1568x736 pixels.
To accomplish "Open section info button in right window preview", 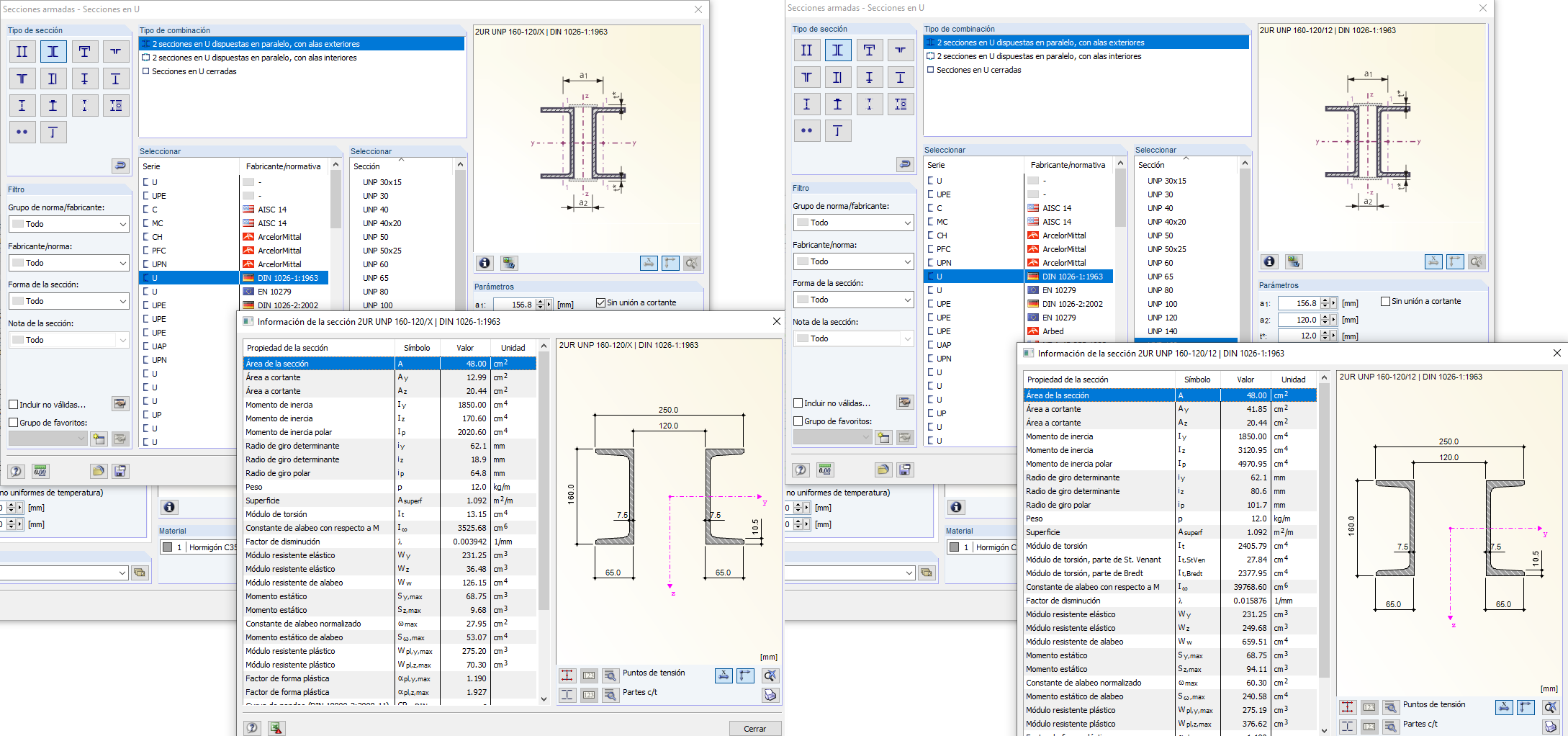I will 1269,261.
